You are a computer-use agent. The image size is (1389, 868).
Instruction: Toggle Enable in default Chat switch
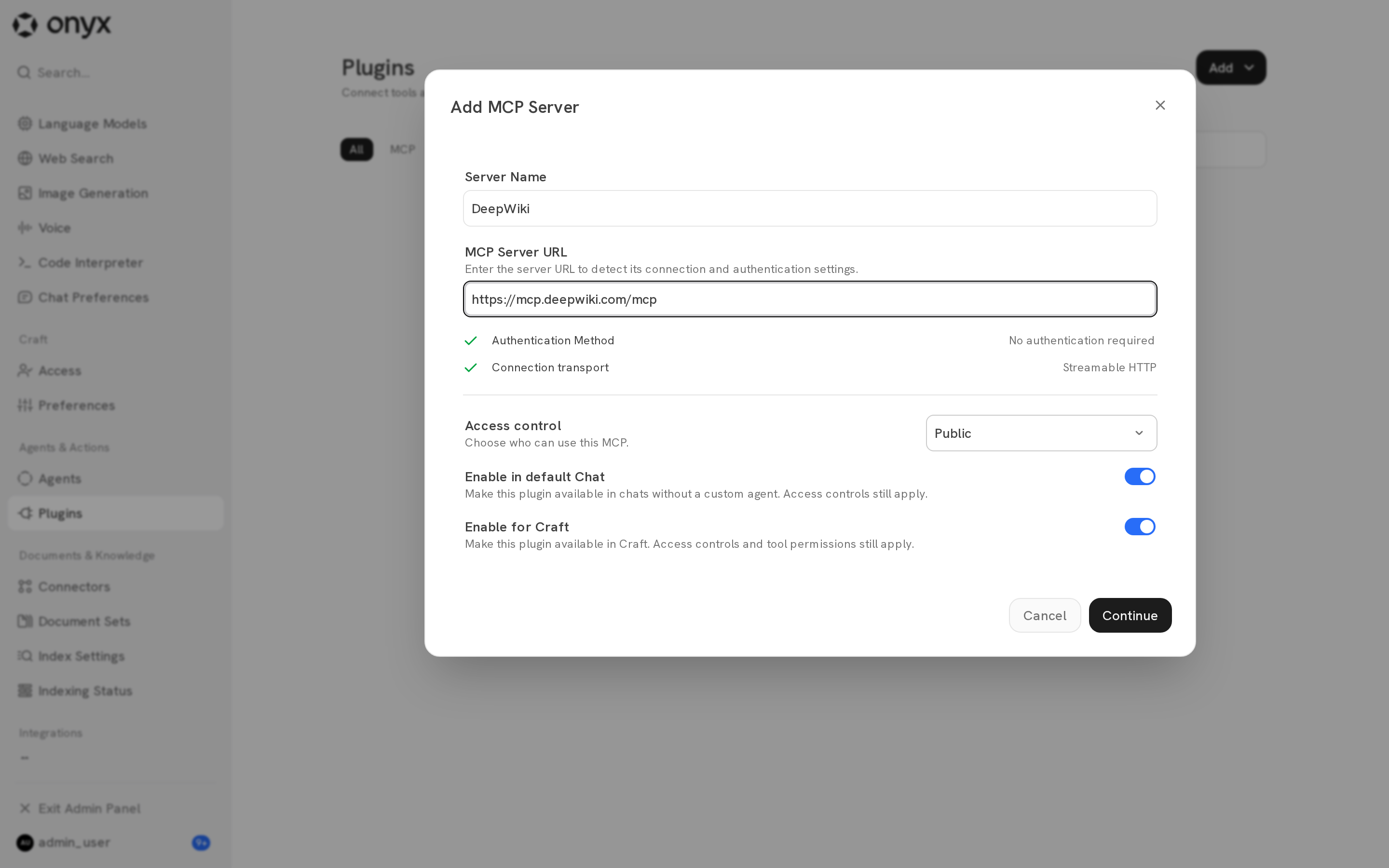(1139, 476)
